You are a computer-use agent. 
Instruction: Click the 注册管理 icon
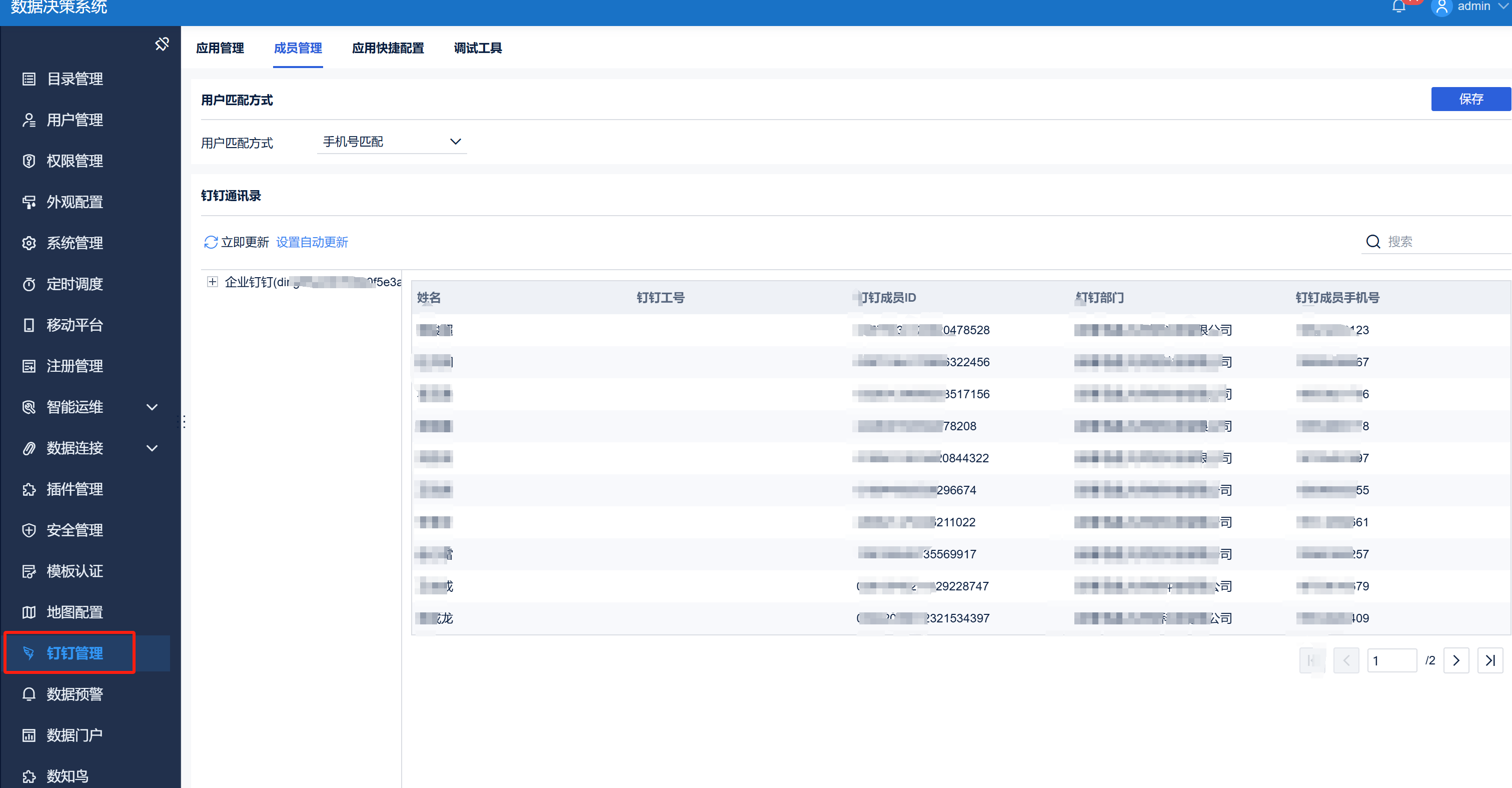click(29, 366)
